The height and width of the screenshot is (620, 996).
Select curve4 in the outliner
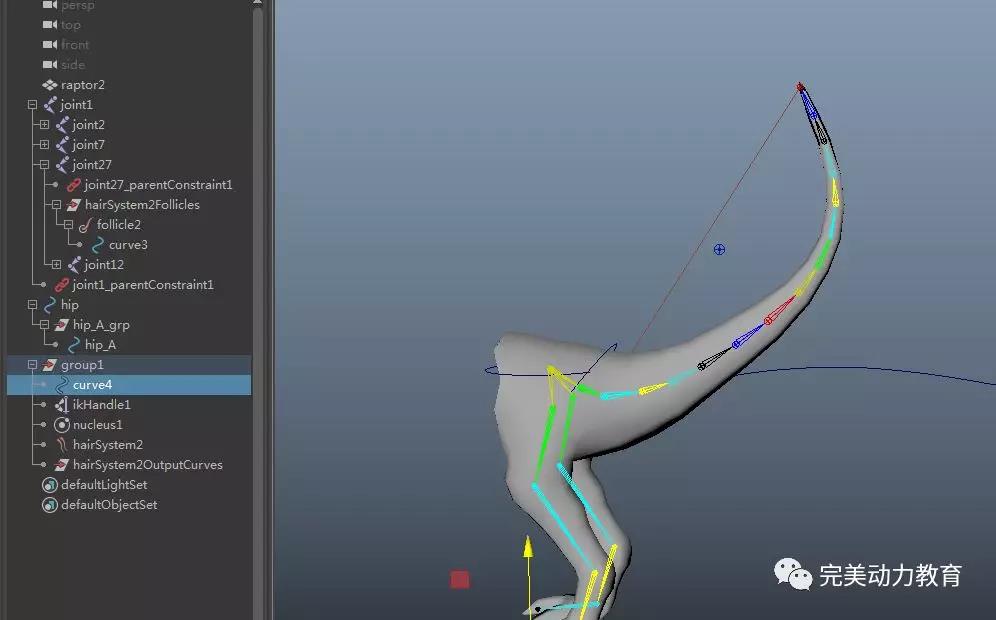pos(92,385)
